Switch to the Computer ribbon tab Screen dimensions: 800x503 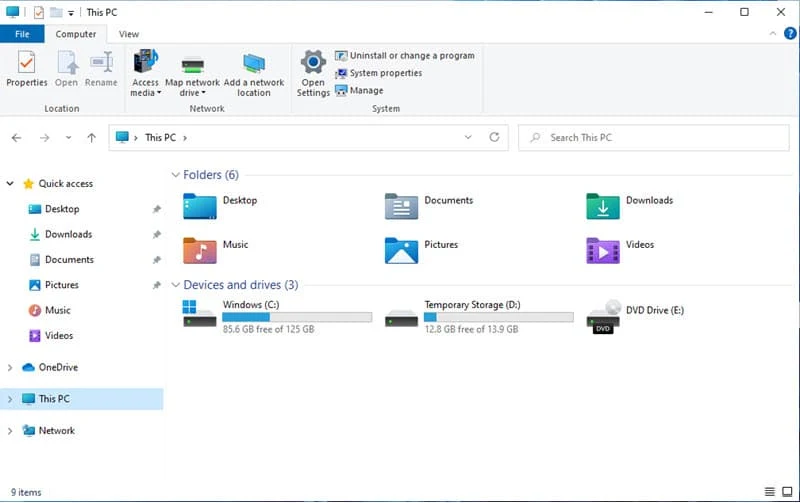(x=76, y=34)
